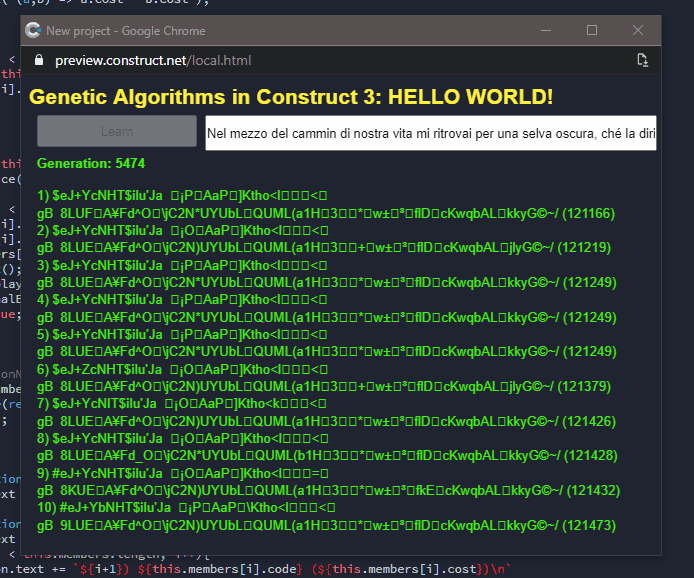Image resolution: width=694 pixels, height=578 pixels.
Task: Click the lock icon in address bar
Action: click(39, 60)
